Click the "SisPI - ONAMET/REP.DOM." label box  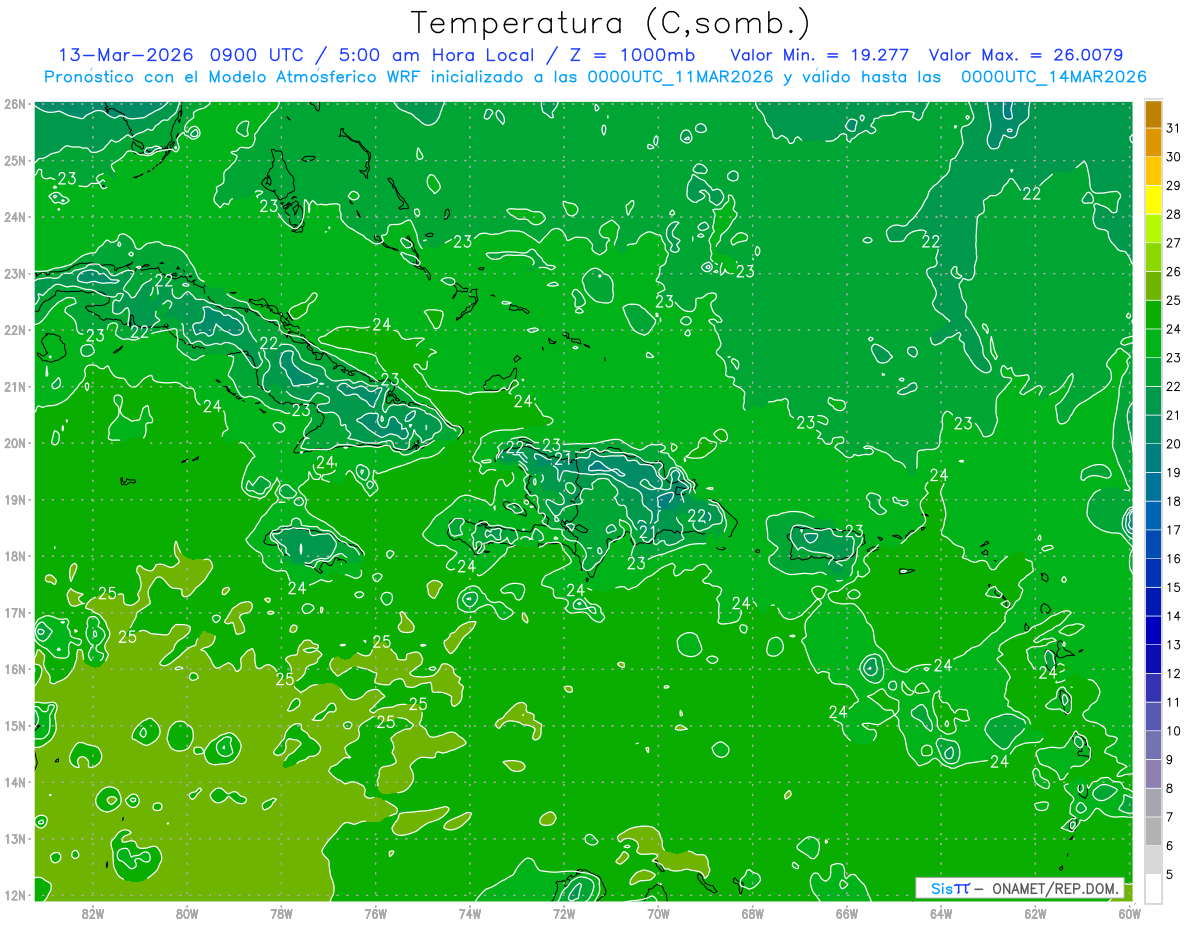(x=1020, y=888)
